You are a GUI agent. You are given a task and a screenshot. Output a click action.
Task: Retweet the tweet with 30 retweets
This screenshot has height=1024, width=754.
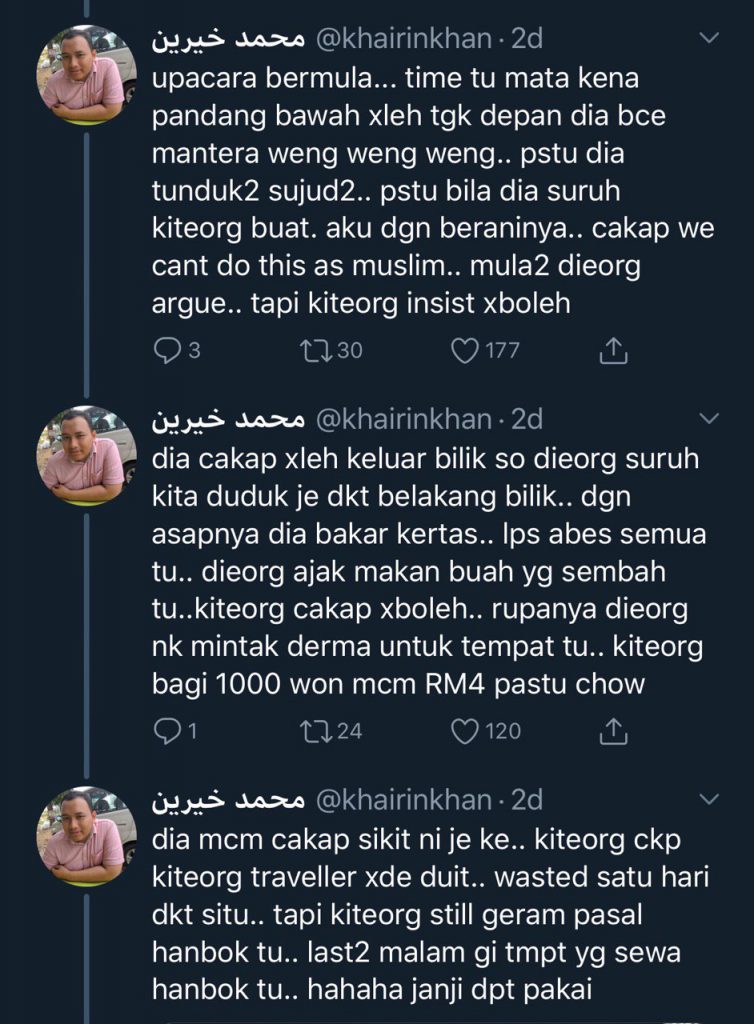[x=316, y=350]
